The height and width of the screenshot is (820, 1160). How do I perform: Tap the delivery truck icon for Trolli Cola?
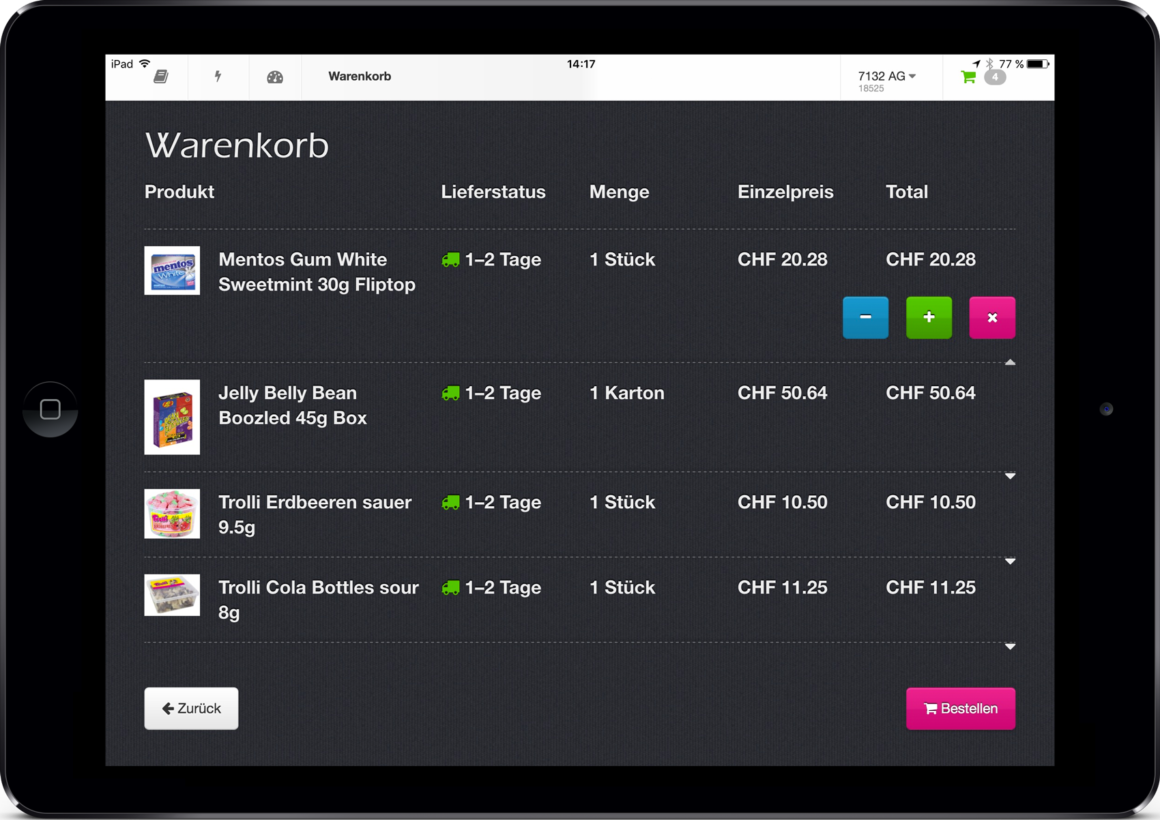coord(450,588)
